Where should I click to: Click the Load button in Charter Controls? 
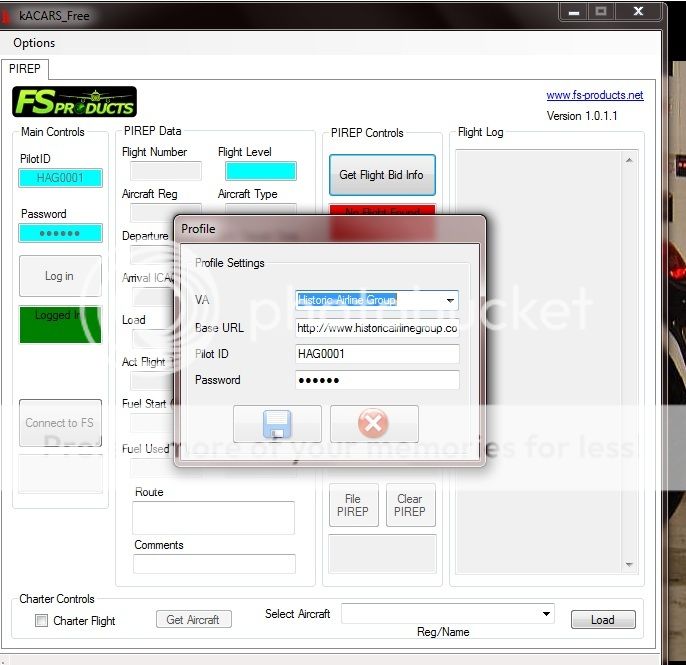click(603, 620)
